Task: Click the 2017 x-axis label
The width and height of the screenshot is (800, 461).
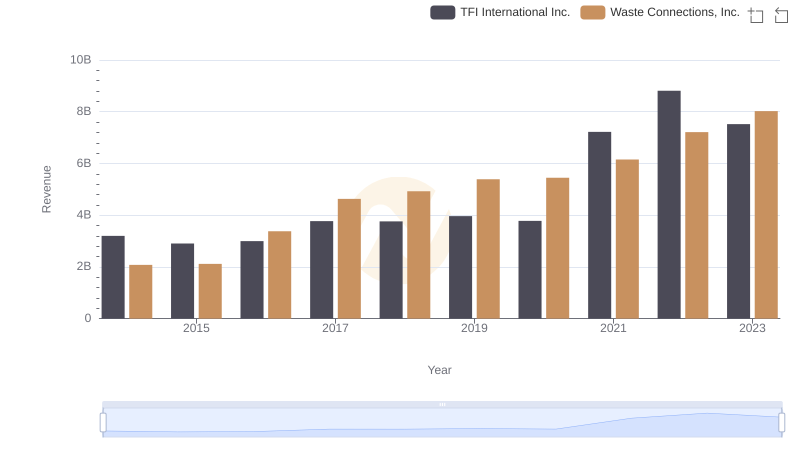Action: [335, 328]
